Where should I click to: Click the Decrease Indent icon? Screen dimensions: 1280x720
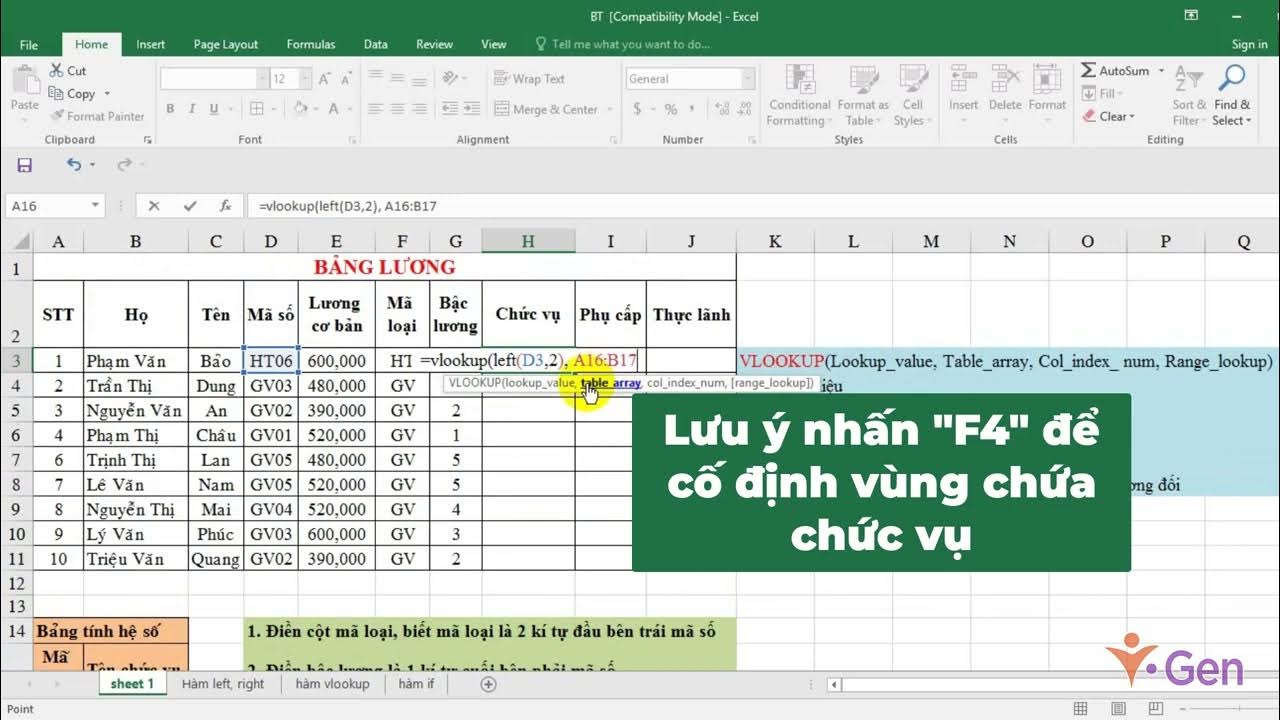450,109
